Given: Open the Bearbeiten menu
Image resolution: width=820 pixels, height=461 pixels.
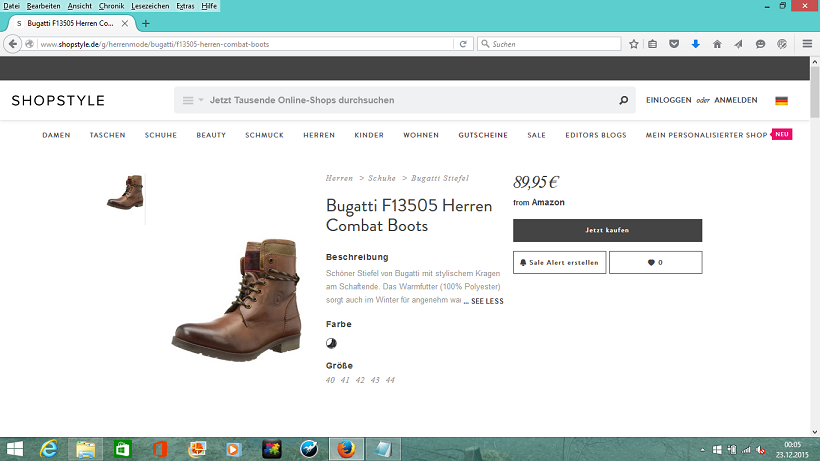Looking at the screenshot, I should [x=43, y=6].
